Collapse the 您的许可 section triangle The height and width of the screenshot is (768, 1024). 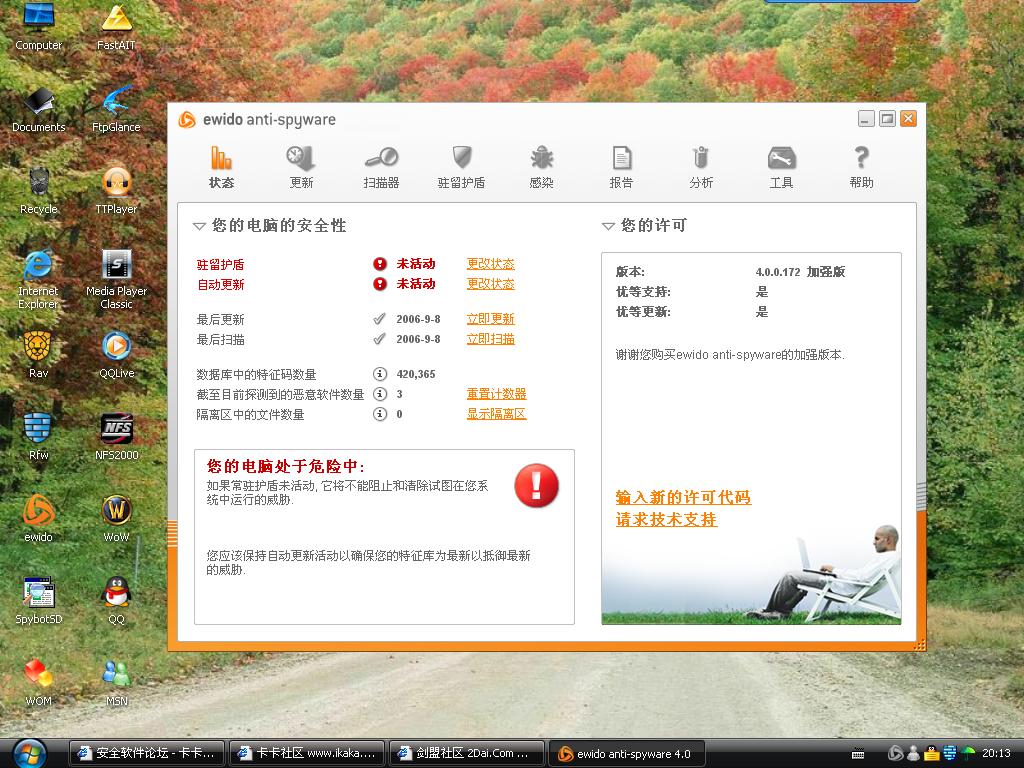click(x=608, y=227)
